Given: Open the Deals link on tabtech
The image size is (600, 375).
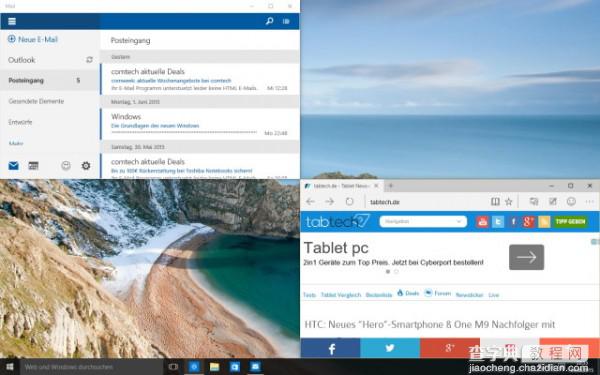Looking at the screenshot, I should [x=408, y=293].
